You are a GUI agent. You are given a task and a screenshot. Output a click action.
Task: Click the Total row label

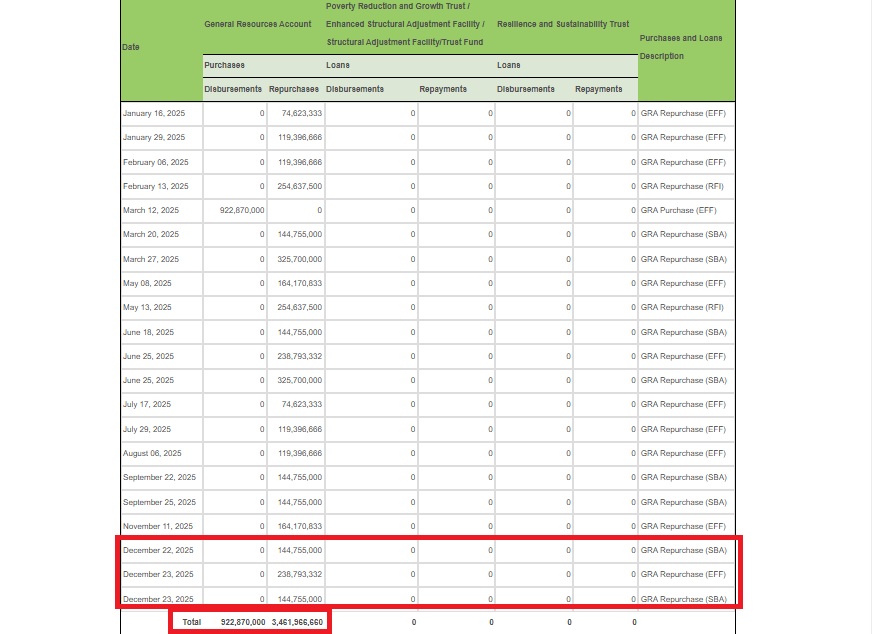pyautogui.click(x=190, y=622)
